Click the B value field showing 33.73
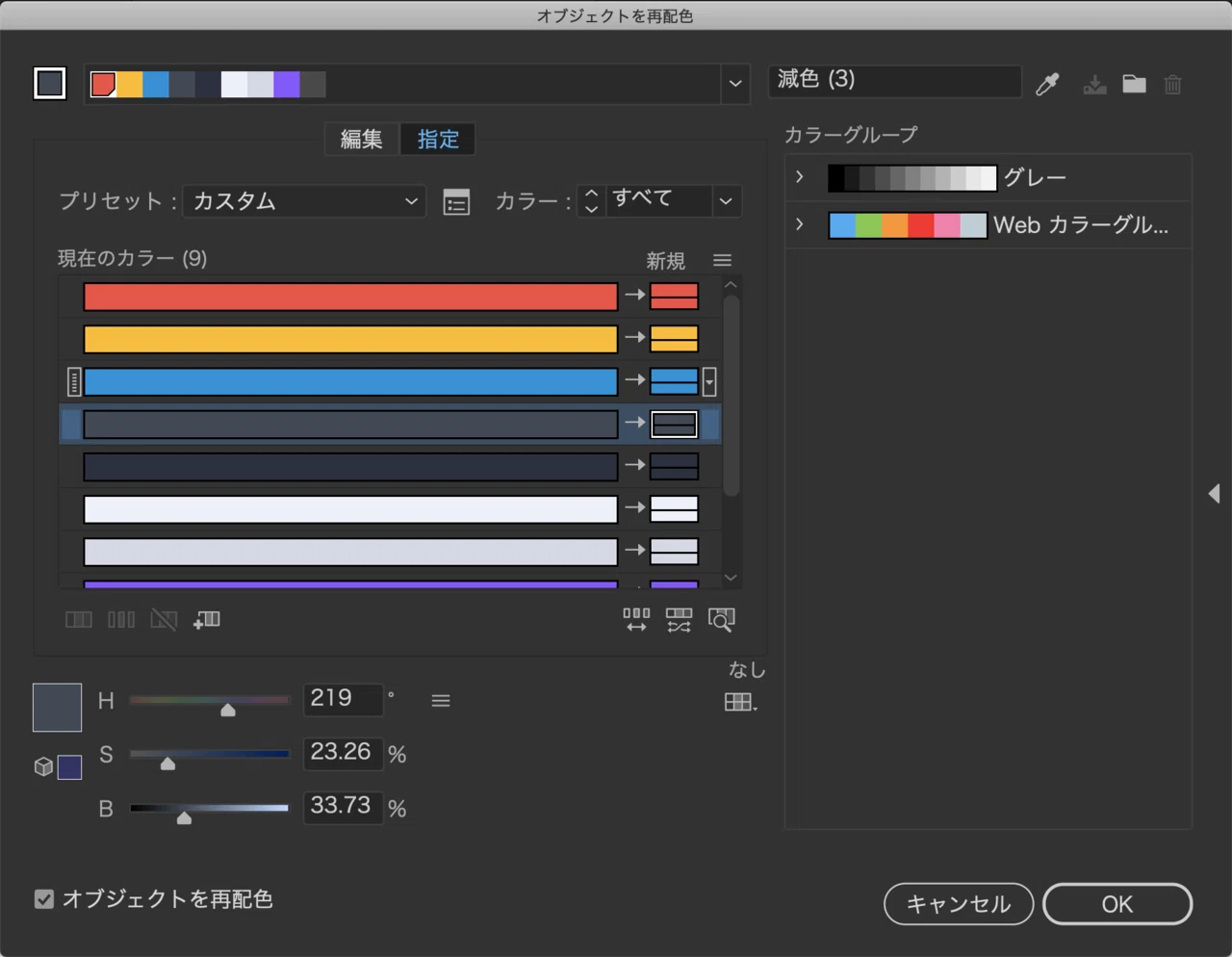The image size is (1232, 957). [x=344, y=807]
